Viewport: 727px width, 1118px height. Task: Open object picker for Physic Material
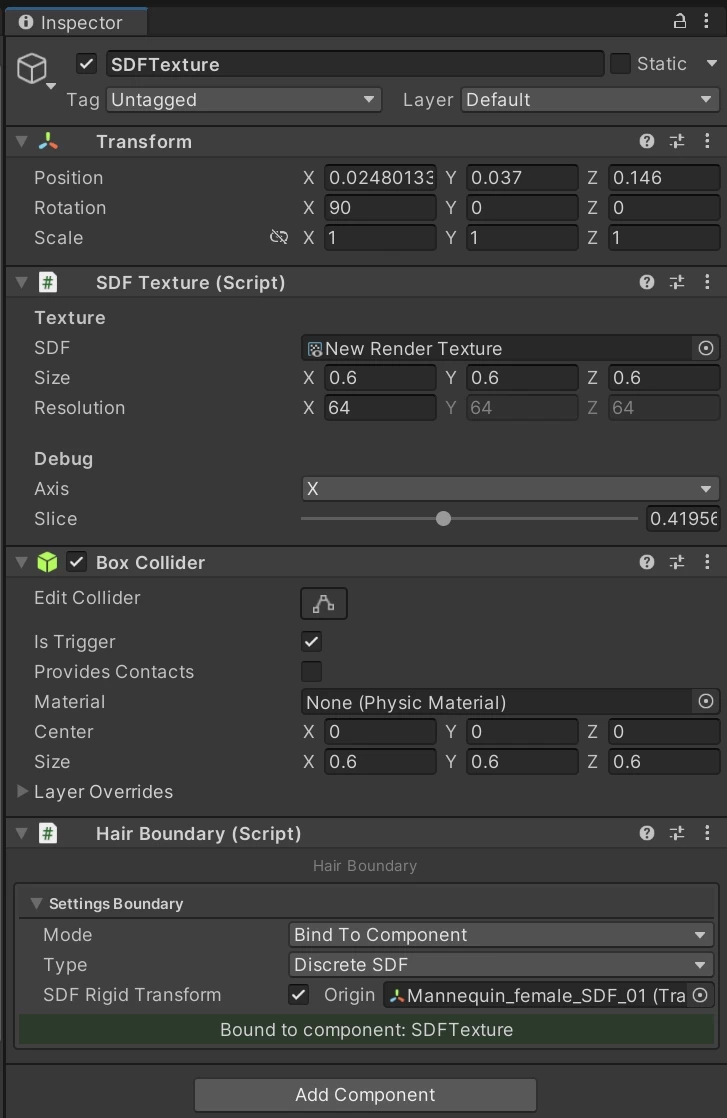pyautogui.click(x=706, y=702)
